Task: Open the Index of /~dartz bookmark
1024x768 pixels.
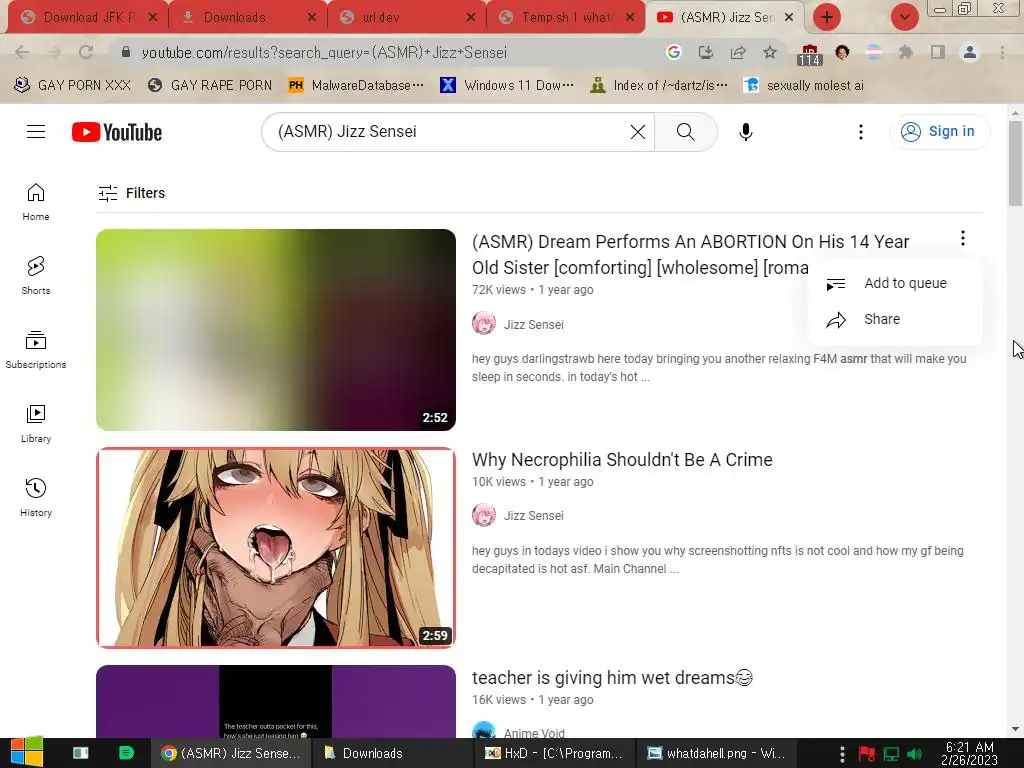Action: coord(658,86)
